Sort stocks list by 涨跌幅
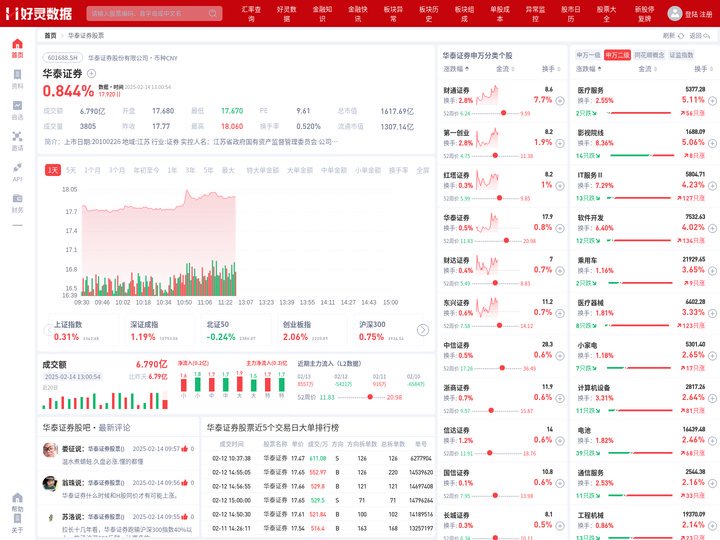This screenshot has width=720, height=540. (x=456, y=69)
